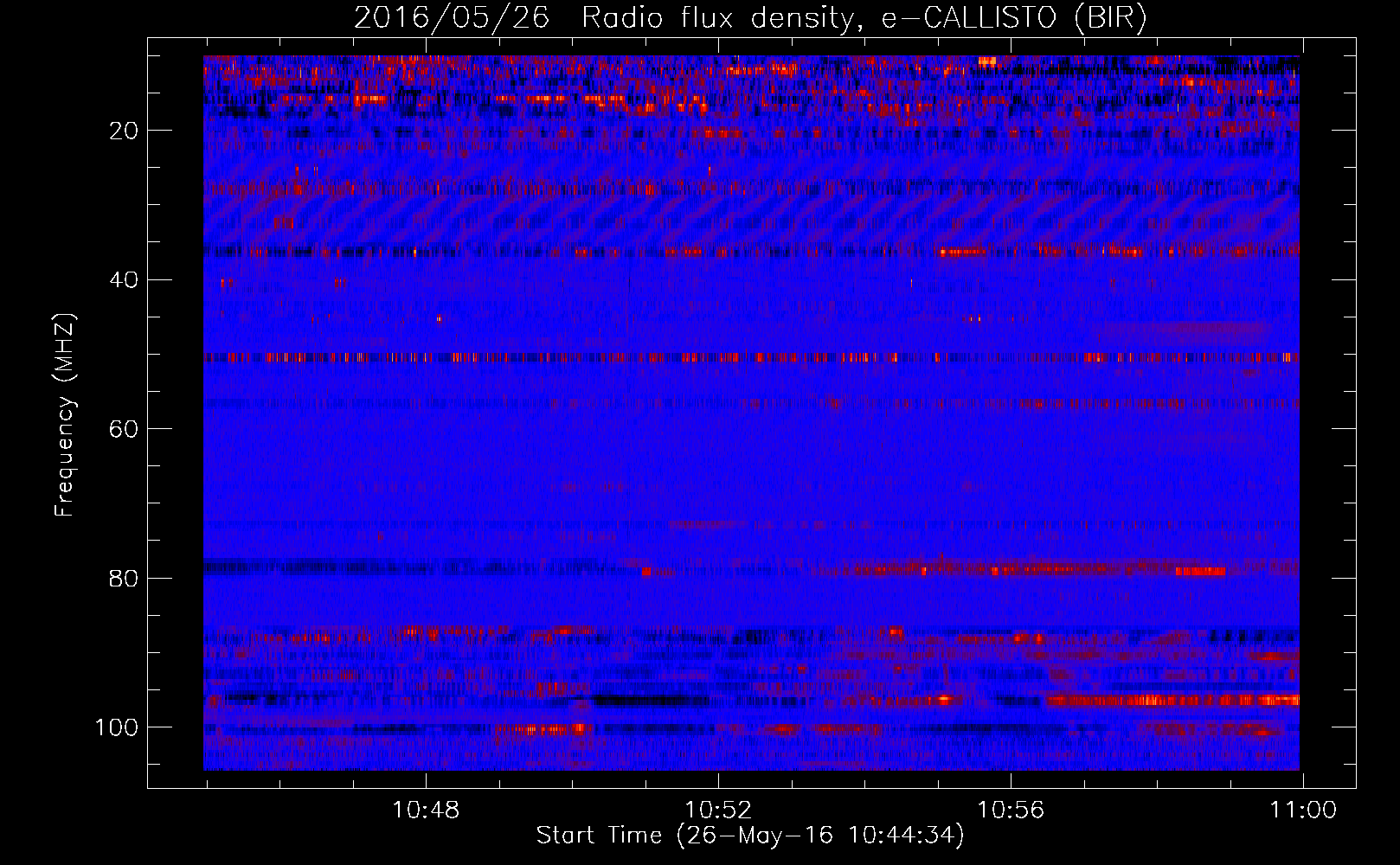Click the '40' frequency tick label
This screenshot has height=865, width=1400.
point(125,280)
